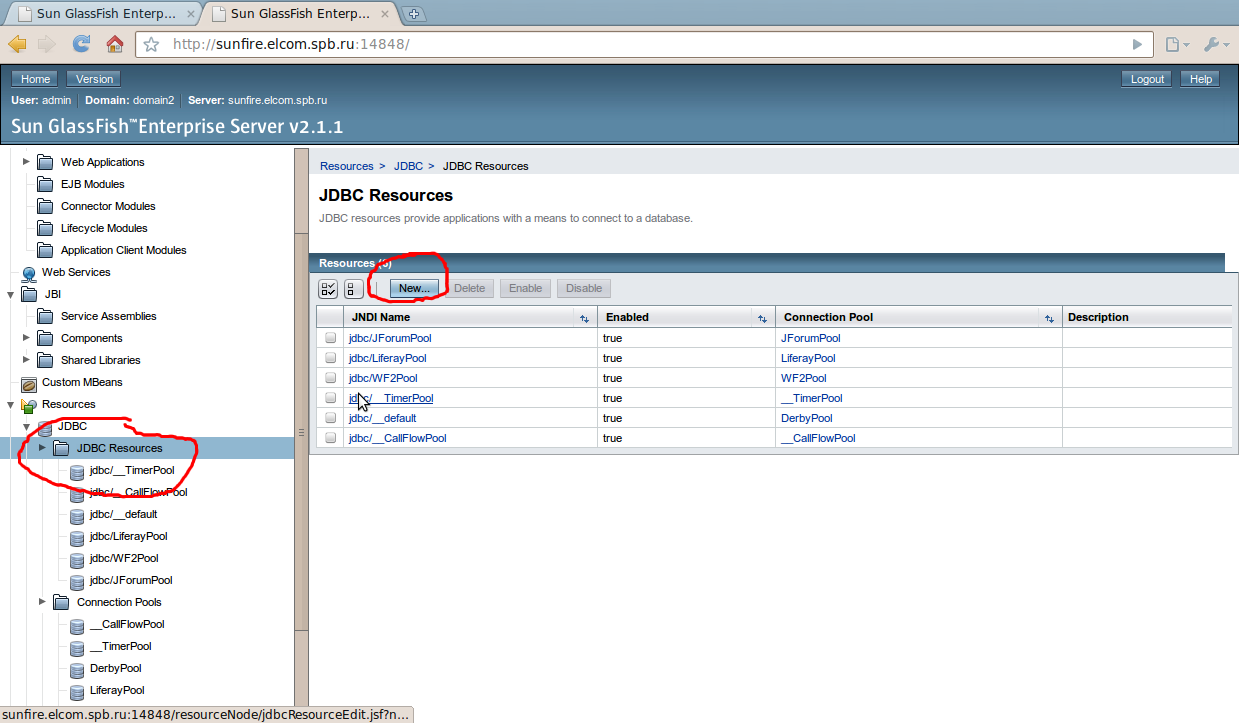The width and height of the screenshot is (1239, 723).
Task: Click the Custom MBeans tree icon
Action: 29,383
